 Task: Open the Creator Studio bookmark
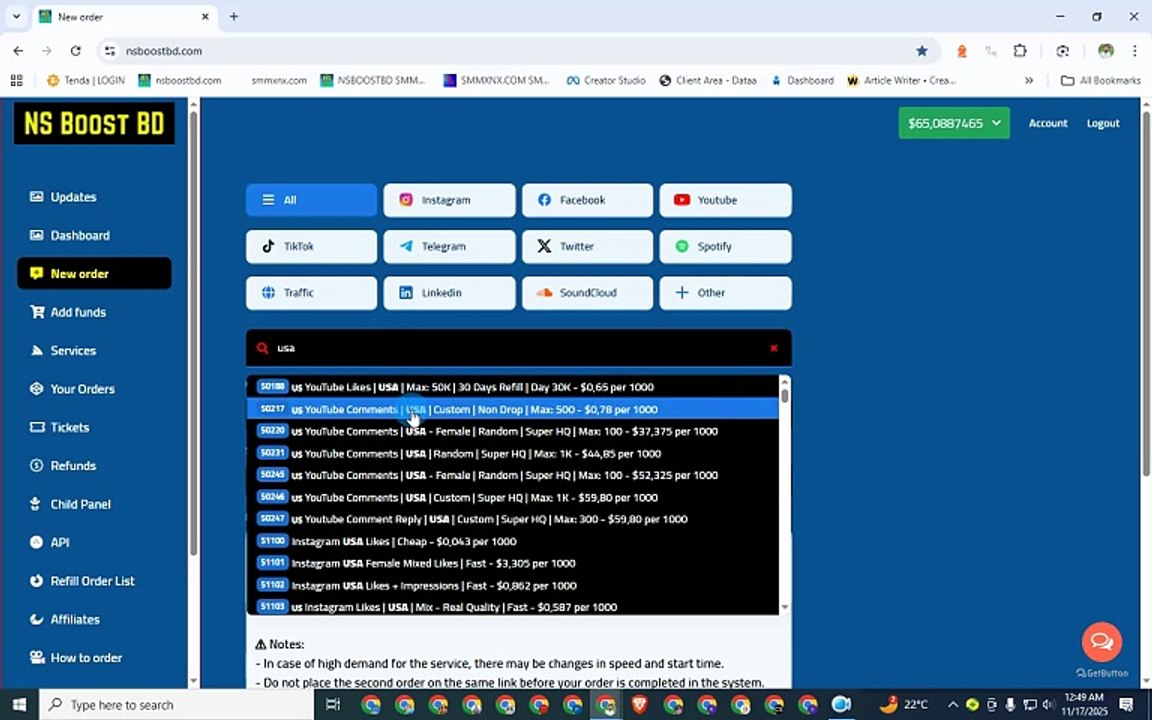tap(605, 80)
